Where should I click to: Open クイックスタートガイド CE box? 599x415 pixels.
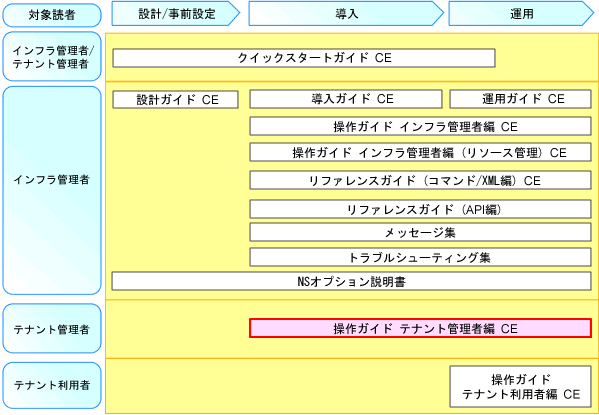point(304,58)
